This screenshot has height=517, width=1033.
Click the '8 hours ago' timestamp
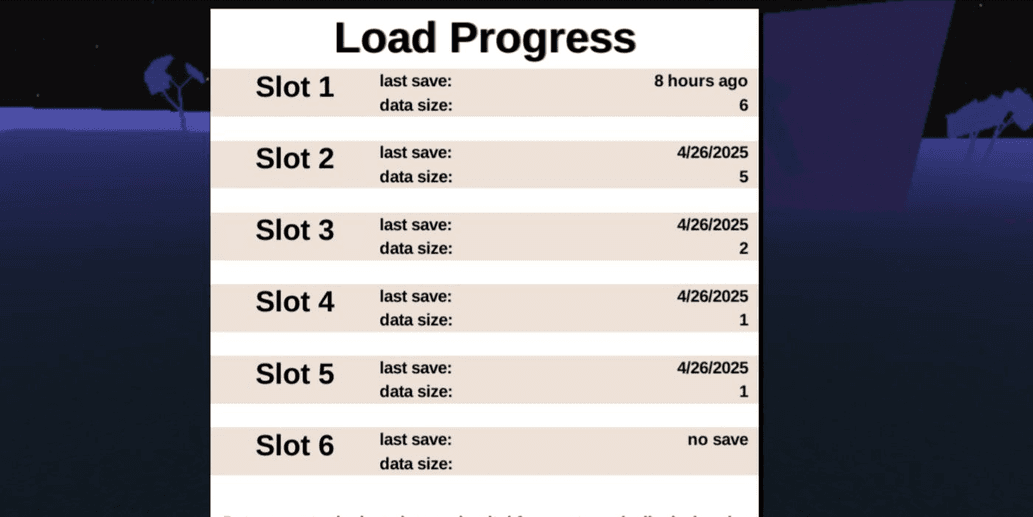700,81
